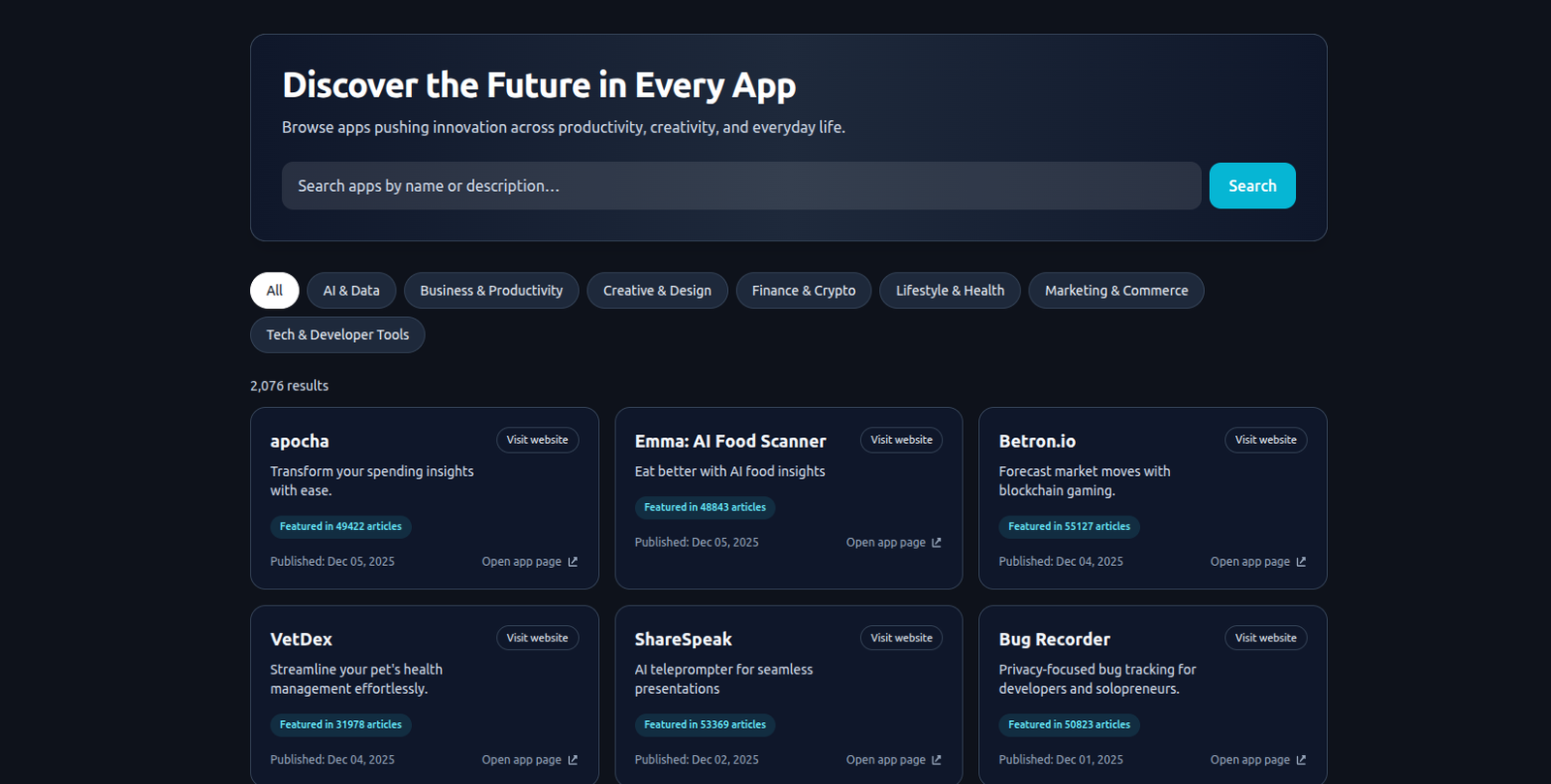Image resolution: width=1551 pixels, height=784 pixels.
Task: Choose Lifestyle & Health category
Action: point(949,291)
